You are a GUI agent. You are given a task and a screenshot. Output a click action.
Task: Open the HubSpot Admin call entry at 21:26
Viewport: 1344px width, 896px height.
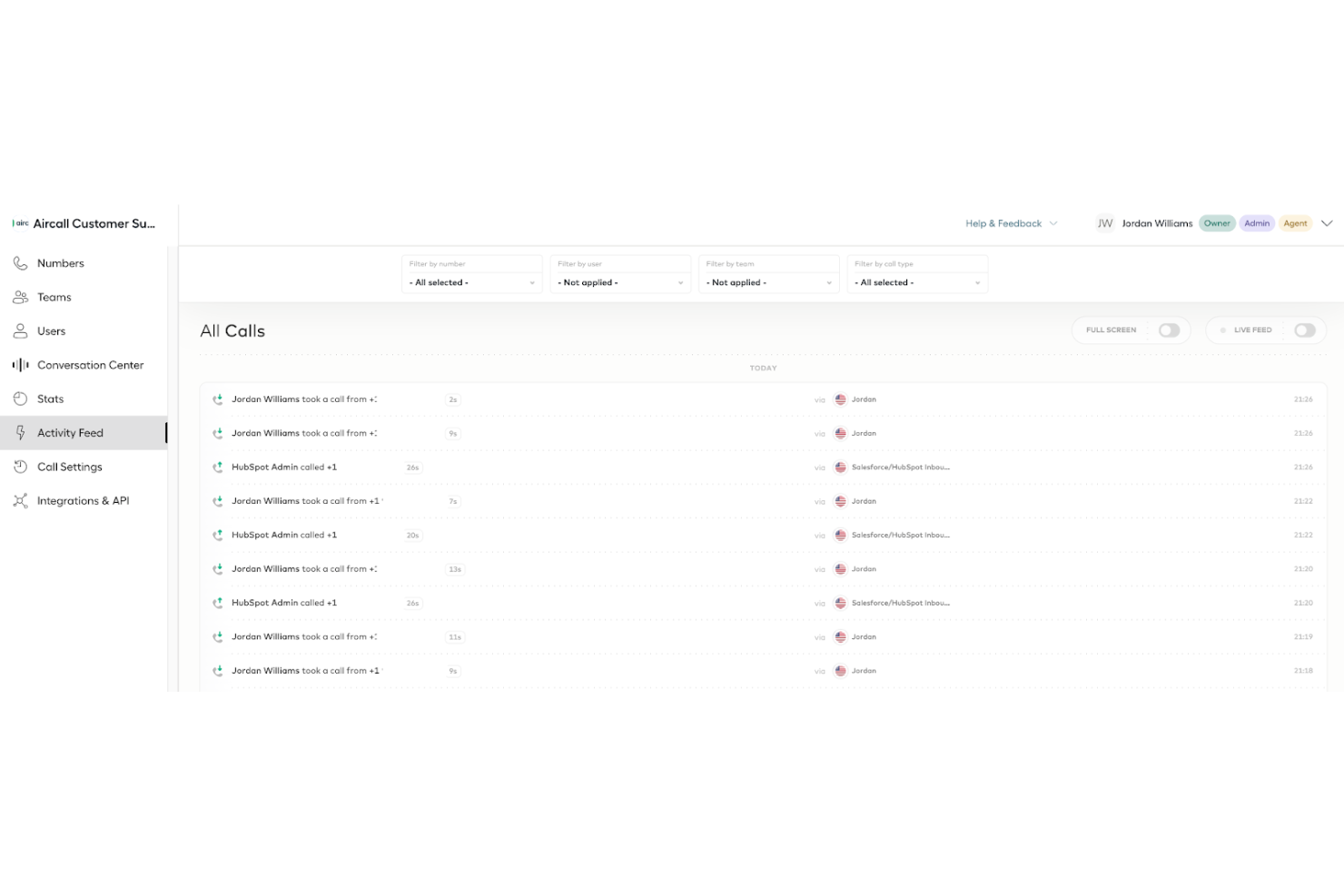pos(636,467)
